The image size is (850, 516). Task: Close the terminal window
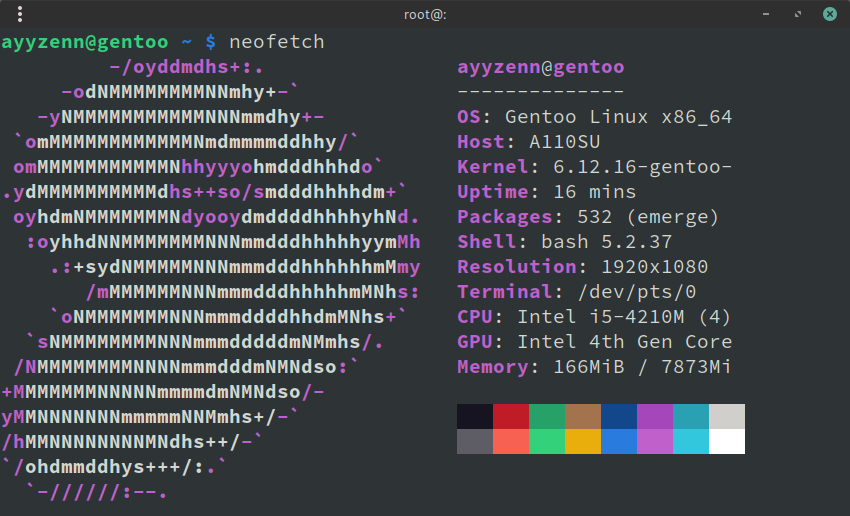(830, 14)
